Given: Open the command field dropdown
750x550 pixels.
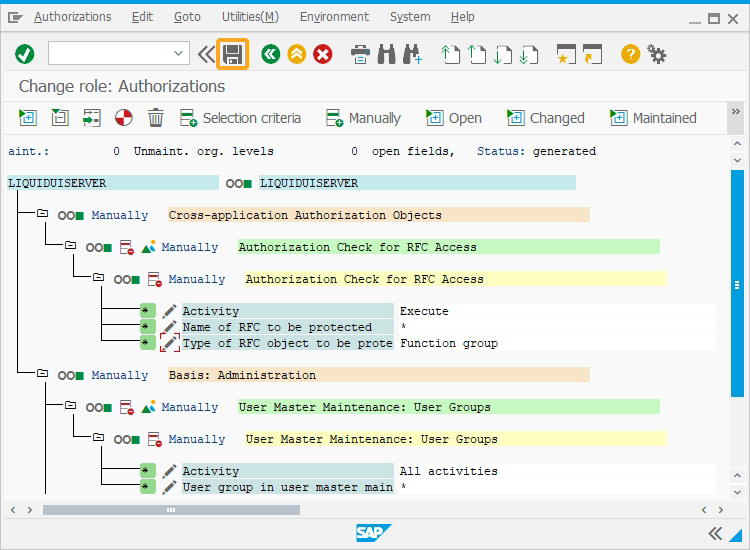Looking at the screenshot, I should pyautogui.click(x=178, y=53).
